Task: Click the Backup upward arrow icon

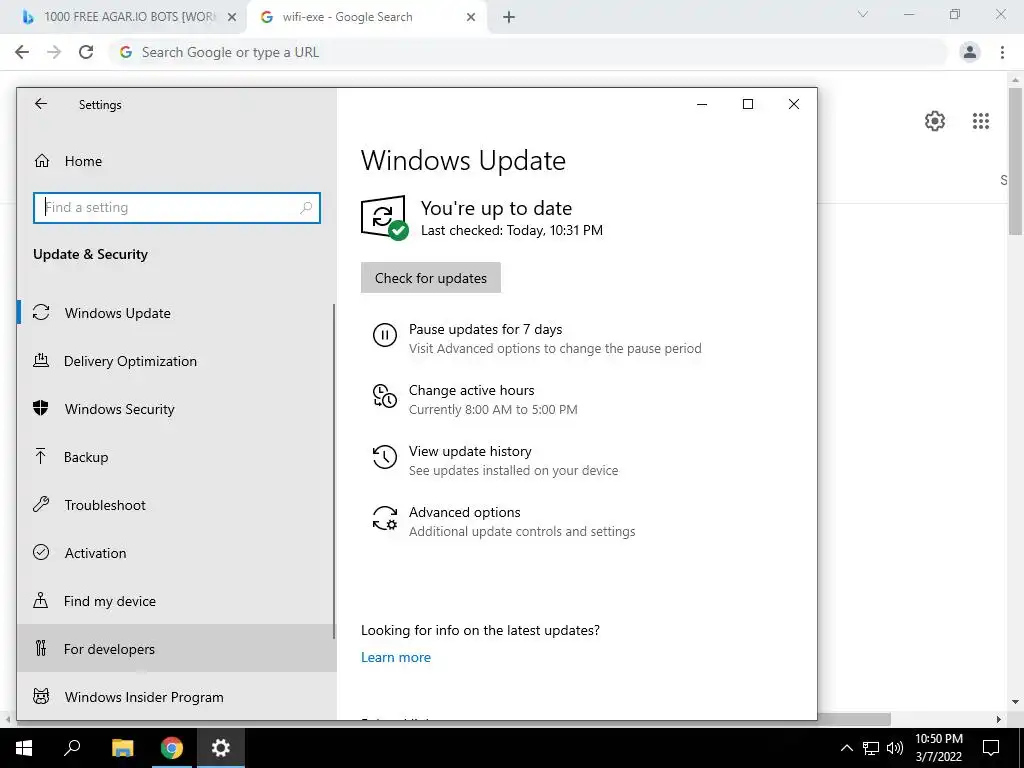Action: pos(41,456)
